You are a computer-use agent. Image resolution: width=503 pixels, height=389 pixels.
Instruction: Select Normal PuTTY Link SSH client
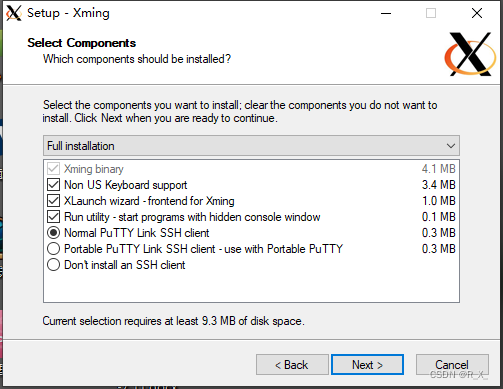(x=53, y=233)
